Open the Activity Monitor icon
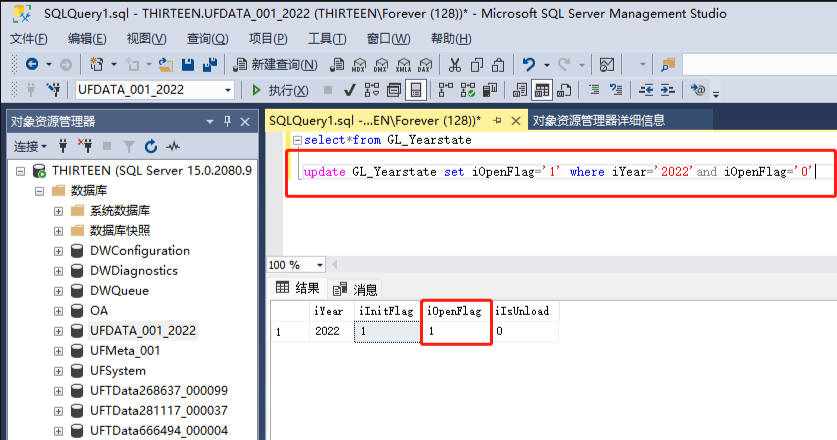 click(x=607, y=65)
